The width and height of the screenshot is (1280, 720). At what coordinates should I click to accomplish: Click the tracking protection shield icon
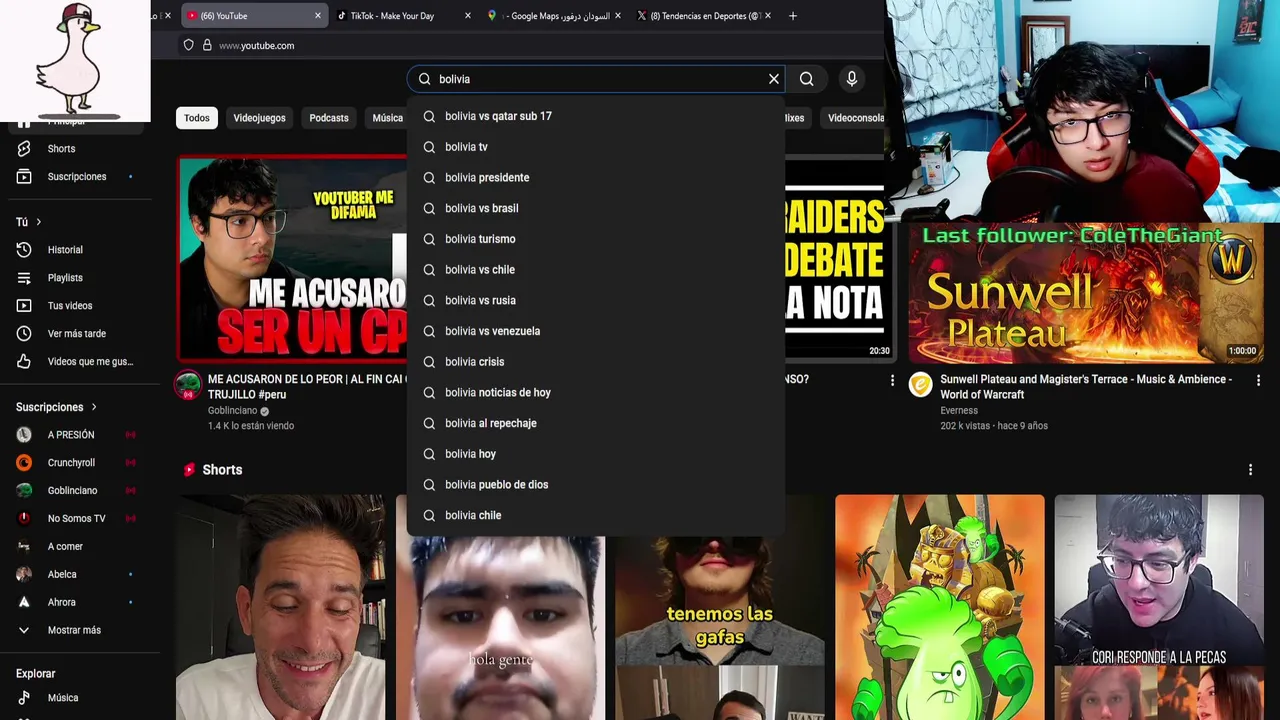point(188,45)
